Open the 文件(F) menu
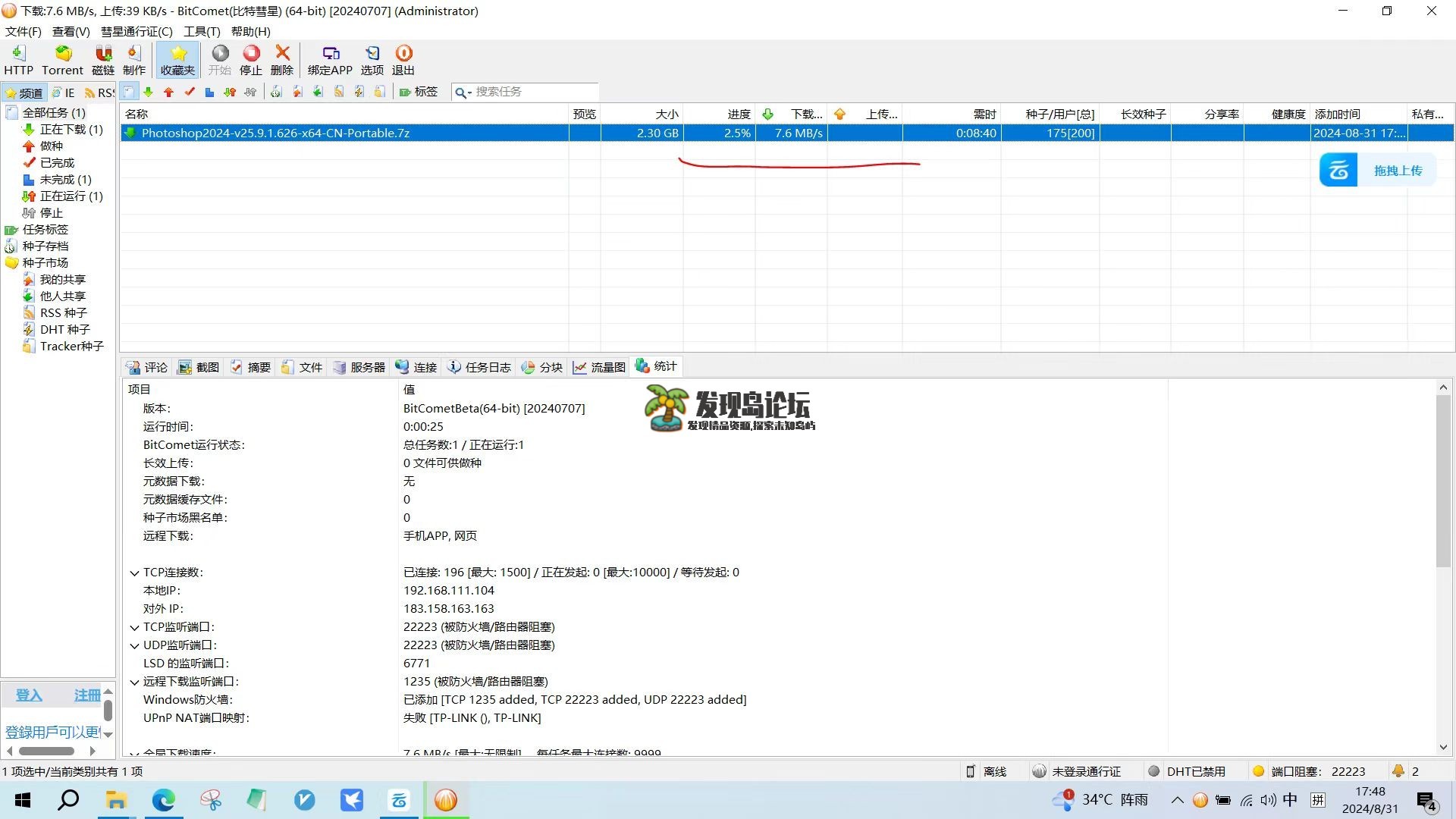The width and height of the screenshot is (1456, 819). (x=23, y=31)
